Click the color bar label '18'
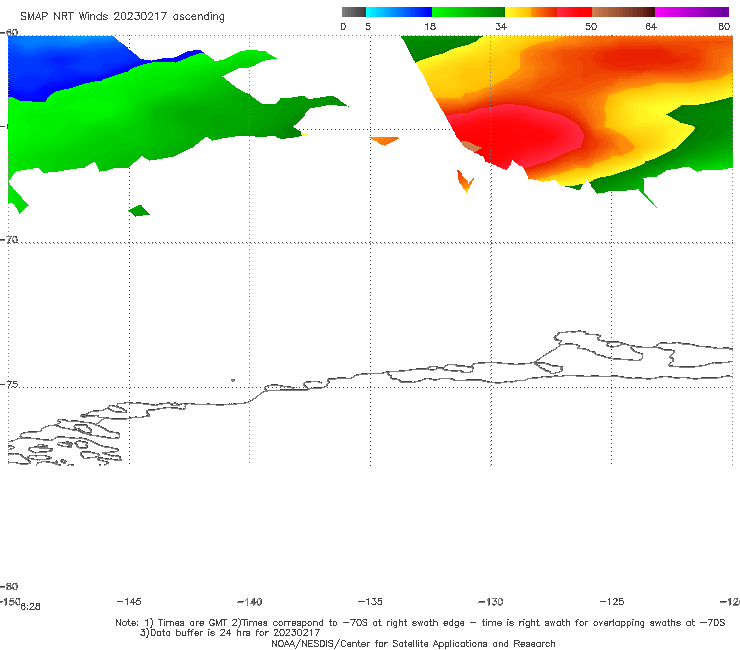The image size is (740, 650). [430, 26]
